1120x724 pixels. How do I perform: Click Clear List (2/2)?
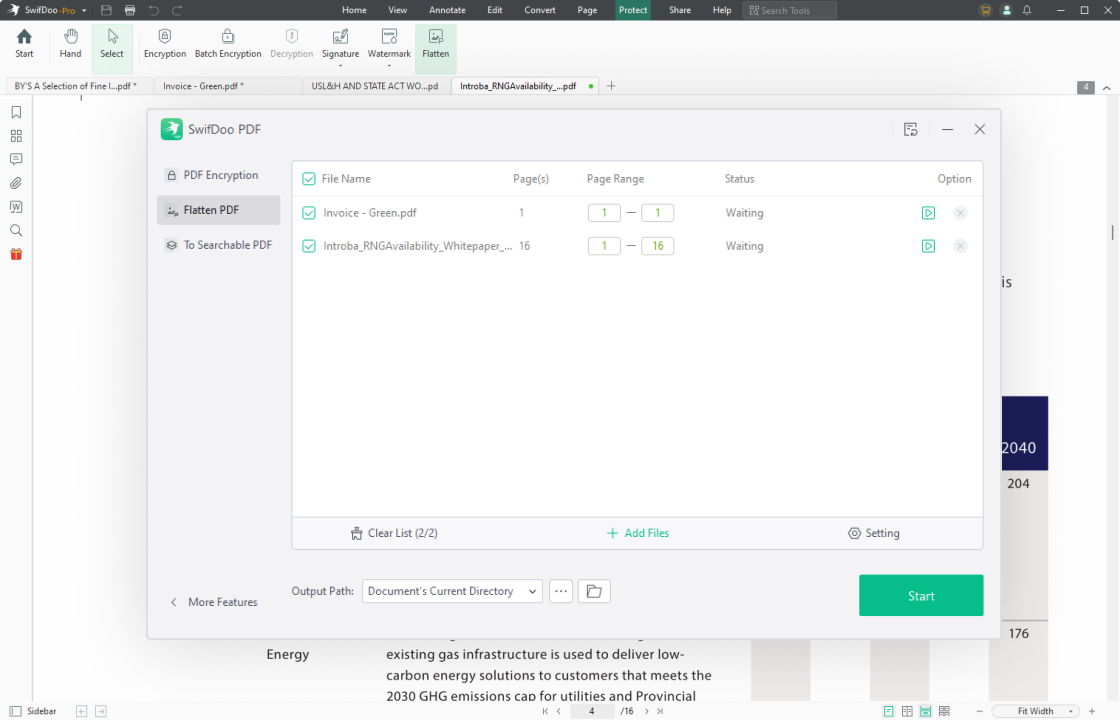coord(394,533)
